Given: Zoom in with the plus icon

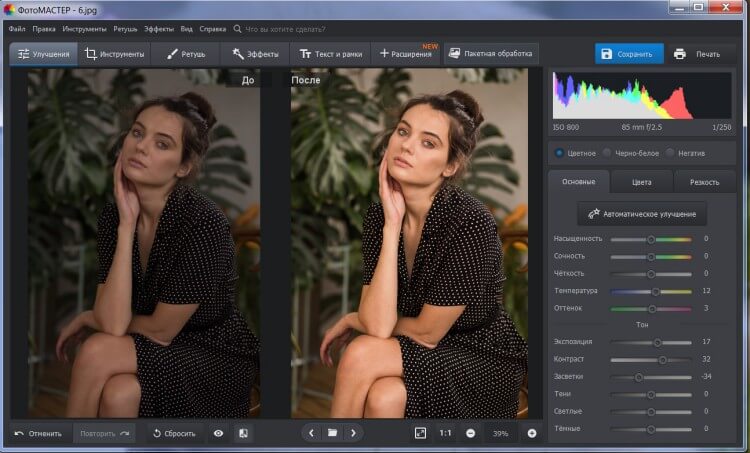Looking at the screenshot, I should click(531, 433).
